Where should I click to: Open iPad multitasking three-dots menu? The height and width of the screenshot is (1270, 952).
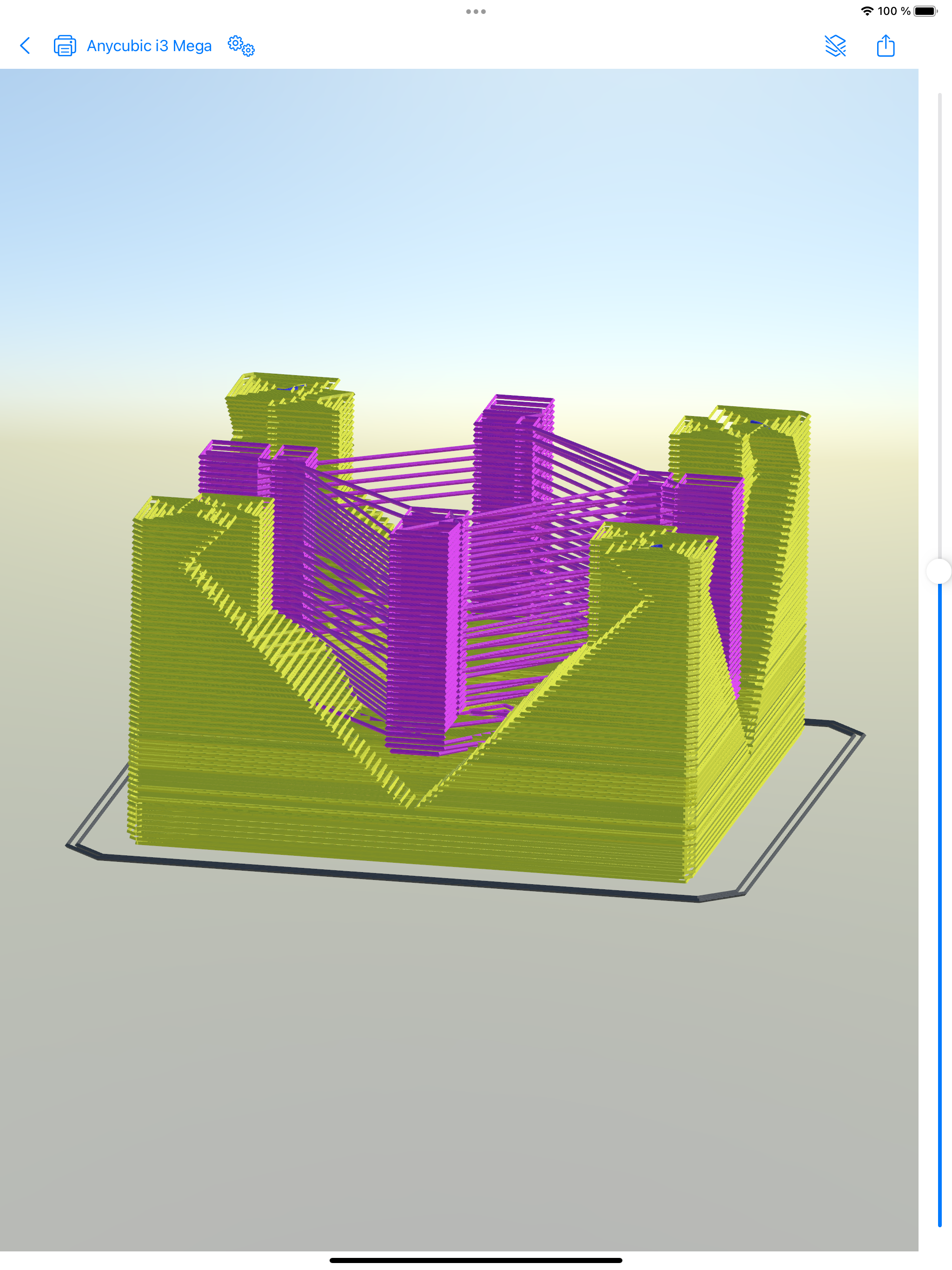(x=476, y=12)
